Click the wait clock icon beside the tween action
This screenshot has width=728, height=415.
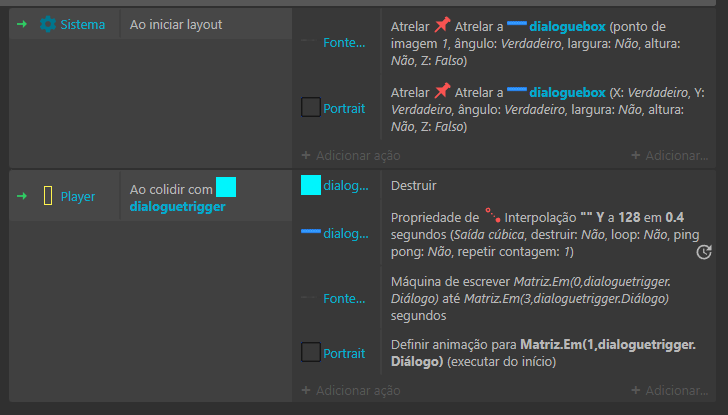703,252
